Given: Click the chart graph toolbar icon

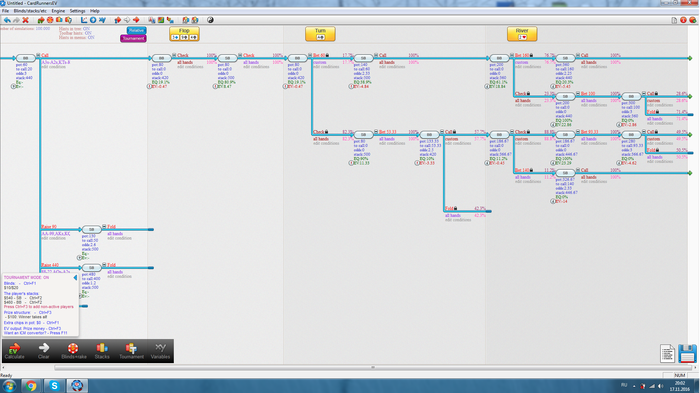Looking at the screenshot, I should point(84,20).
